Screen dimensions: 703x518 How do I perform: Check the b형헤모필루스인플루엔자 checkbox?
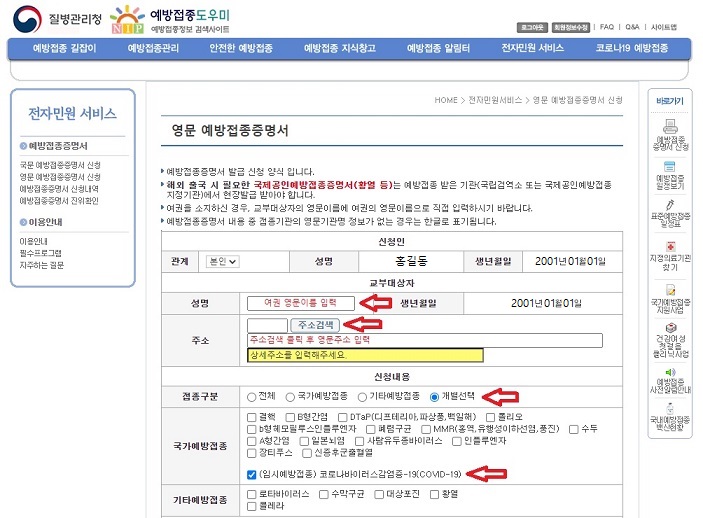pyautogui.click(x=252, y=430)
